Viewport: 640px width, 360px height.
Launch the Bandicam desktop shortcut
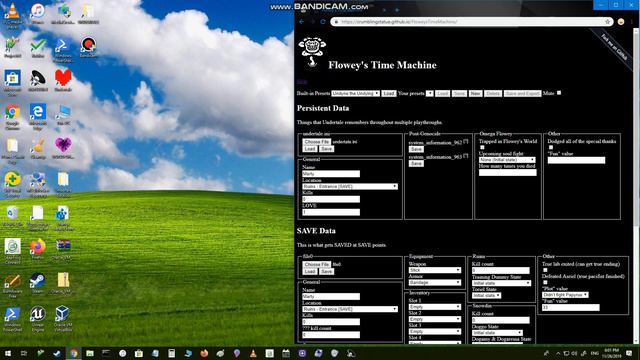[x=88, y=47]
